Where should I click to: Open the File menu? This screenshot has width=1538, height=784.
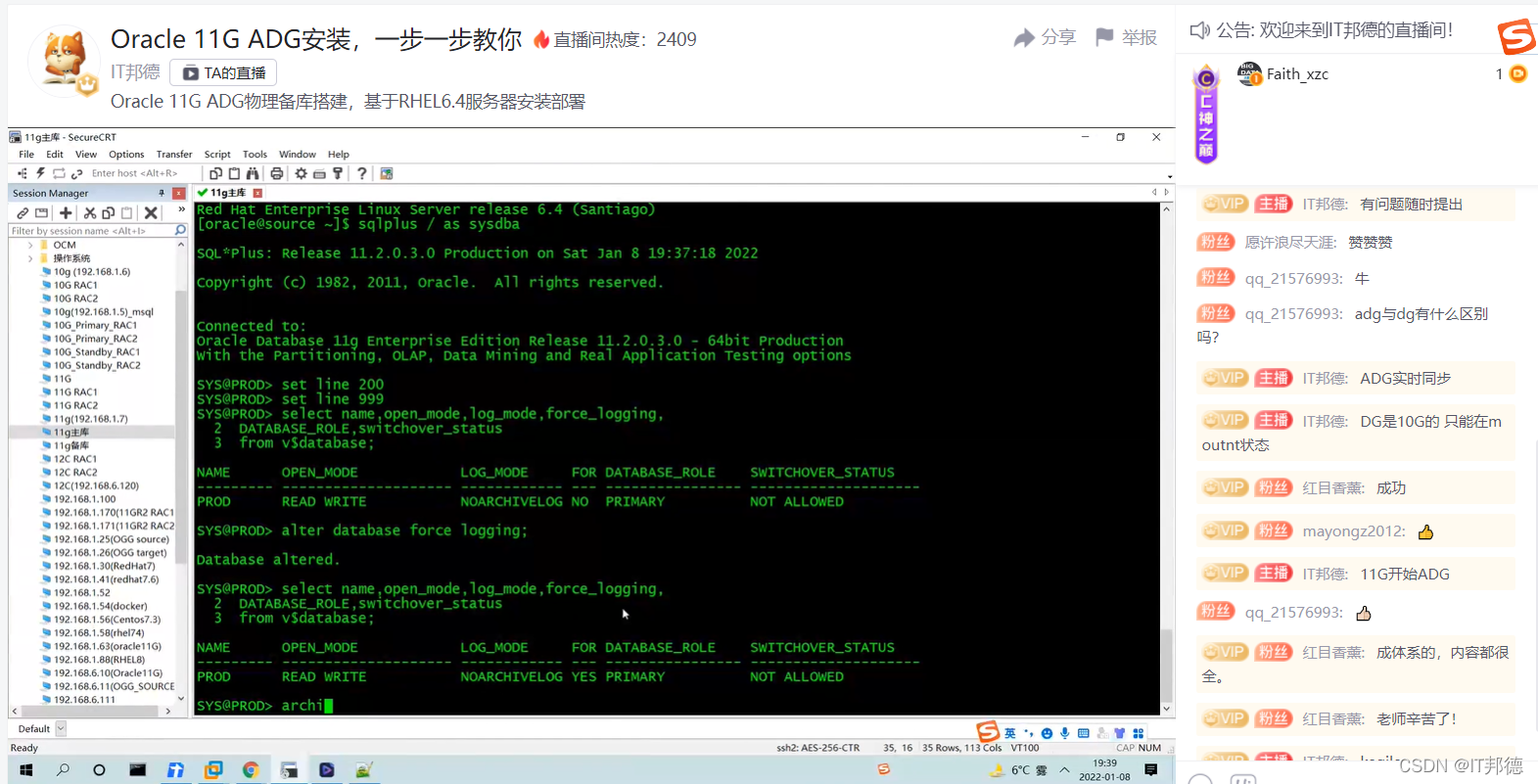click(26, 155)
